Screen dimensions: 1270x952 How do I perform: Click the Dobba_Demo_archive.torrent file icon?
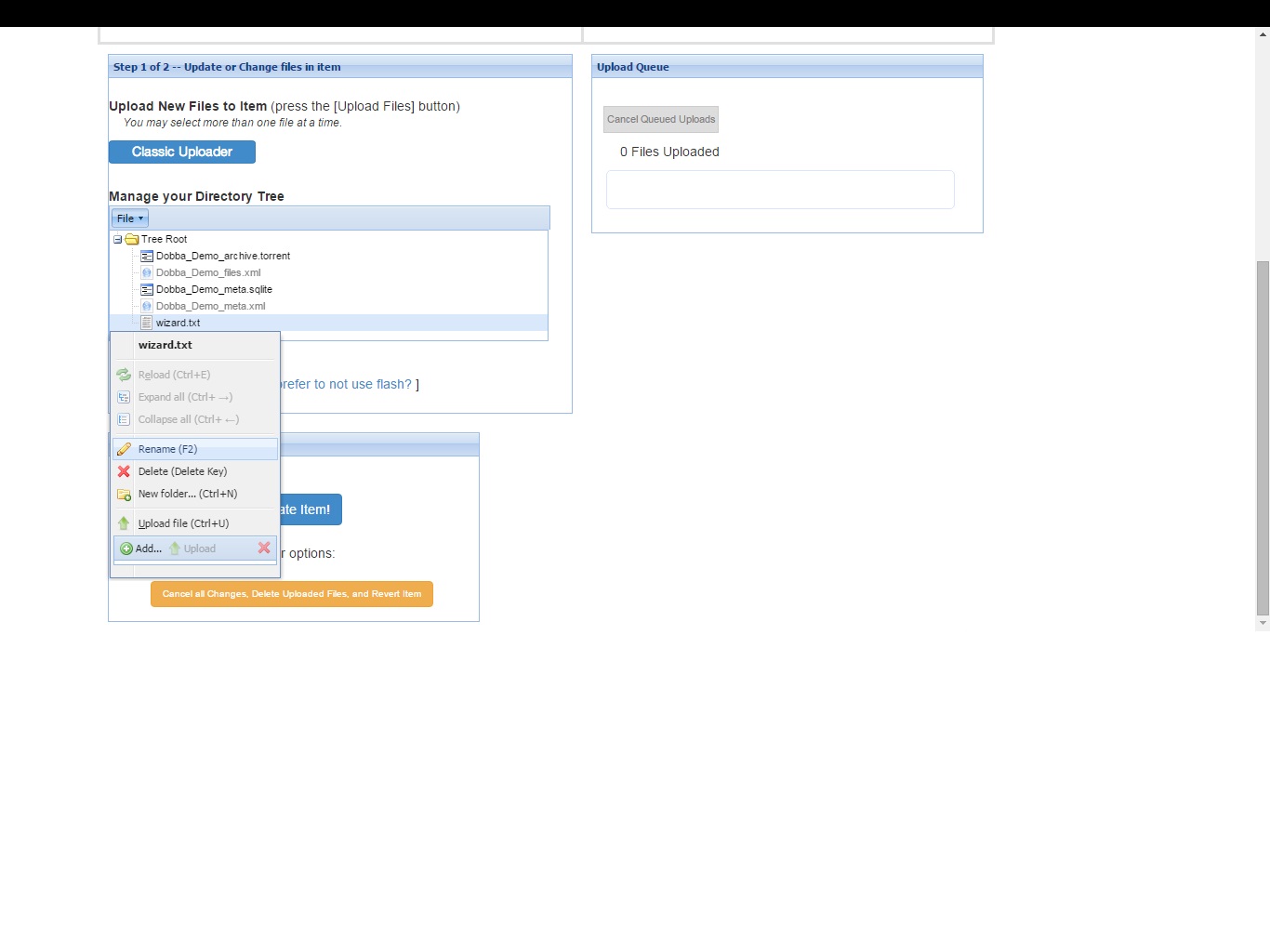147,256
